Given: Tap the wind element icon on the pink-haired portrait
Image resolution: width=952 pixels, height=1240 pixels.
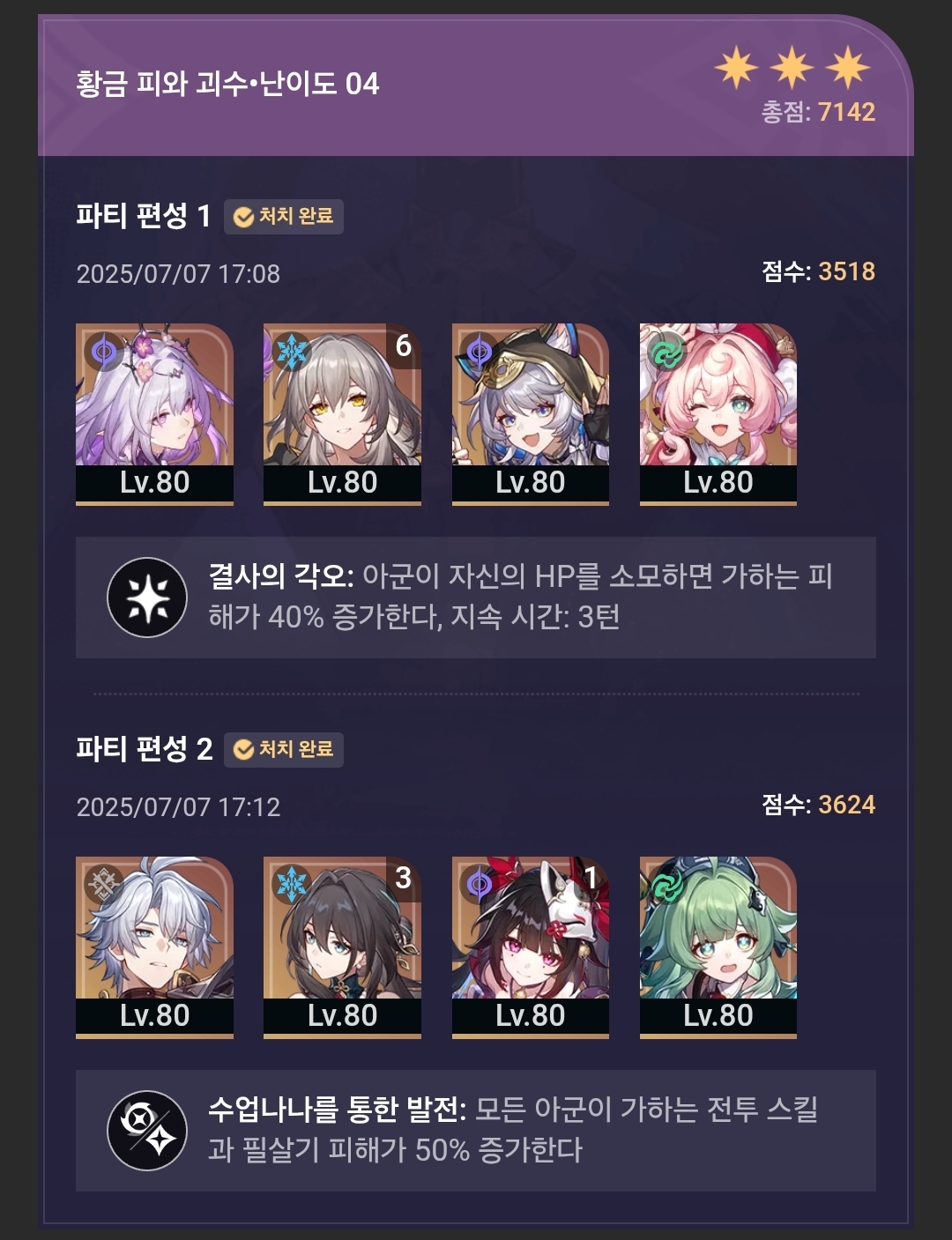Looking at the screenshot, I should point(667,353).
